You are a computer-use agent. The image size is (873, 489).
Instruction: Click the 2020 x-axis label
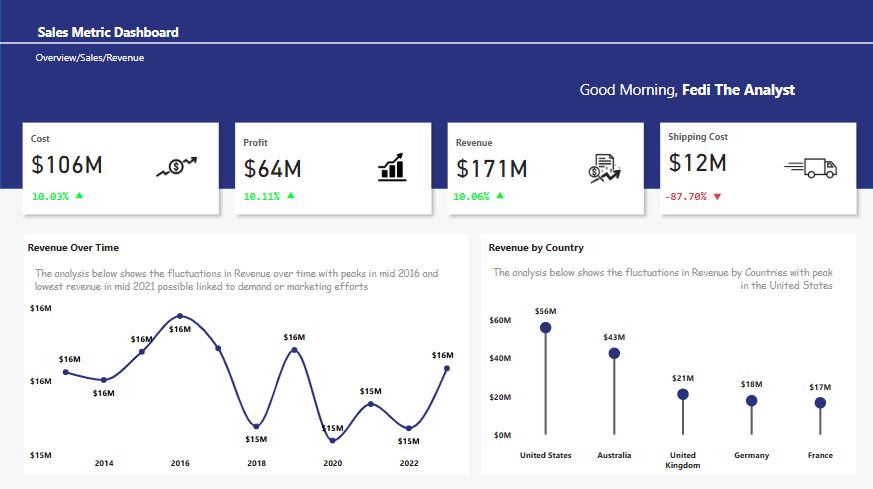click(332, 463)
